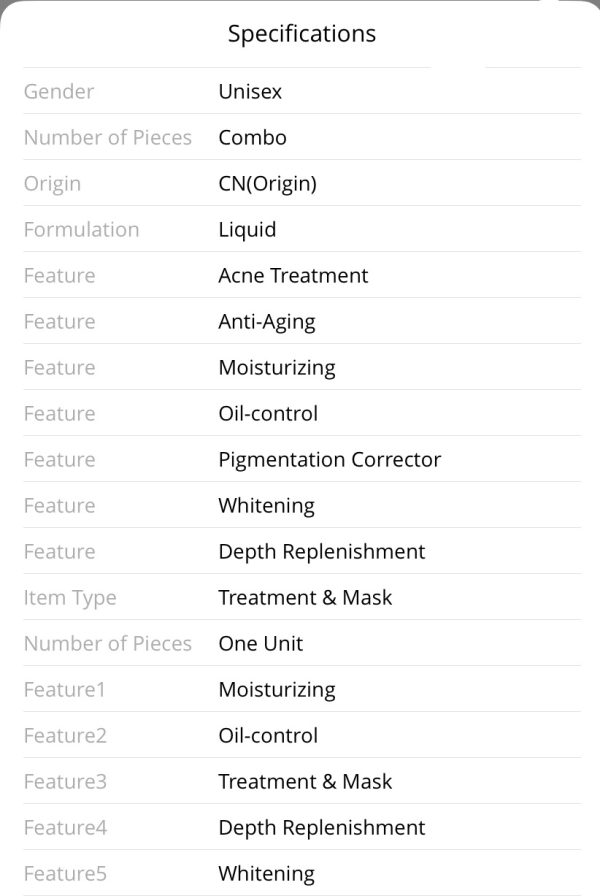Tap the Combo value

[x=253, y=138]
